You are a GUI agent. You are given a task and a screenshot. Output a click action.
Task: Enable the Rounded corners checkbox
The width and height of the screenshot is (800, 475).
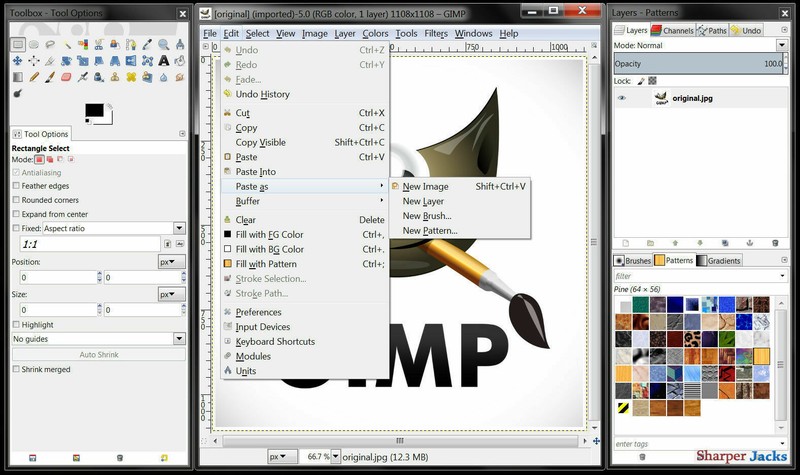coord(16,199)
